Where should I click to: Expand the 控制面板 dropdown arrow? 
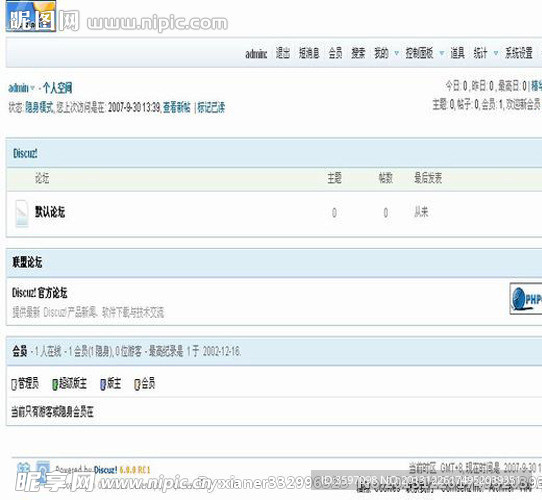441,53
